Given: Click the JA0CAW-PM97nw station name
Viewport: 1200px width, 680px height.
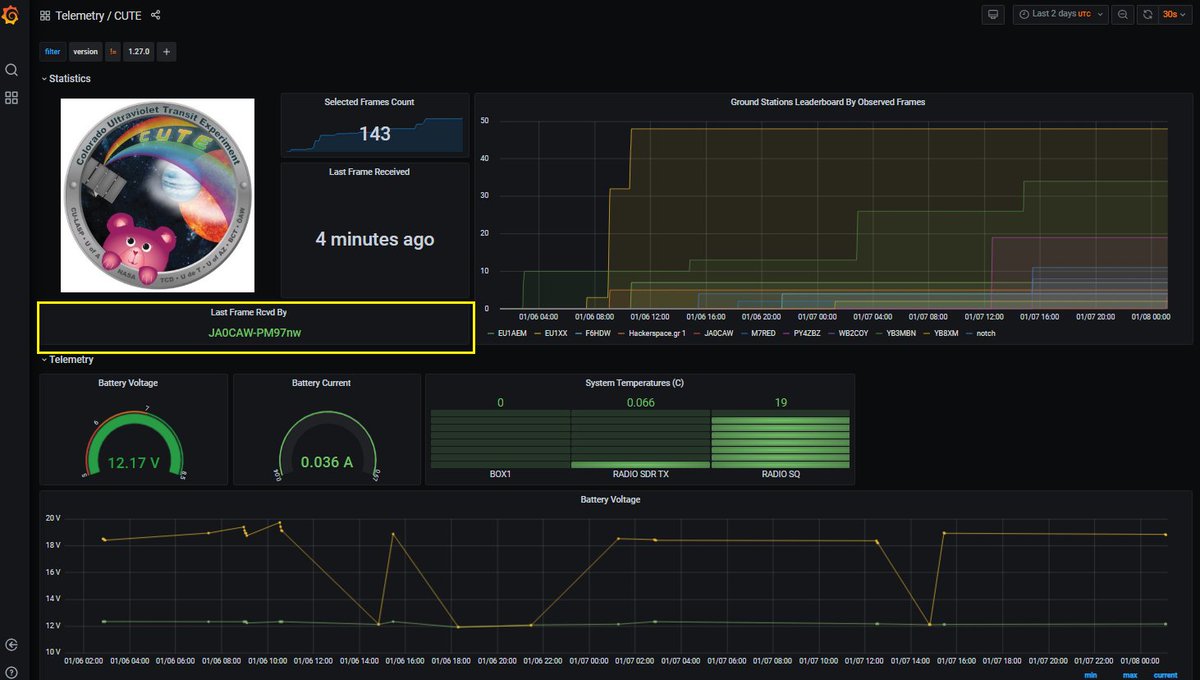Looking at the screenshot, I should [x=255, y=332].
